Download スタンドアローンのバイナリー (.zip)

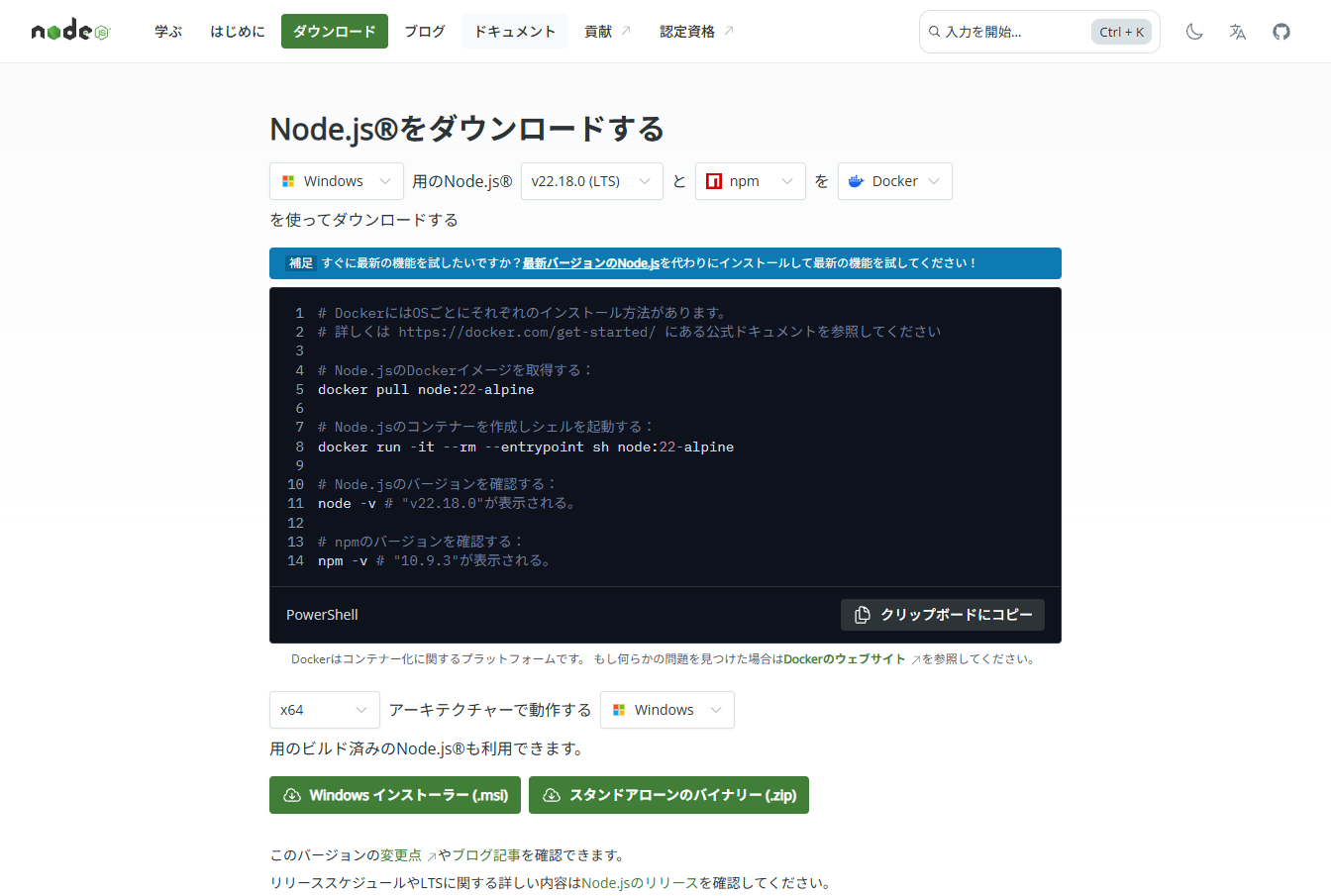coord(668,795)
